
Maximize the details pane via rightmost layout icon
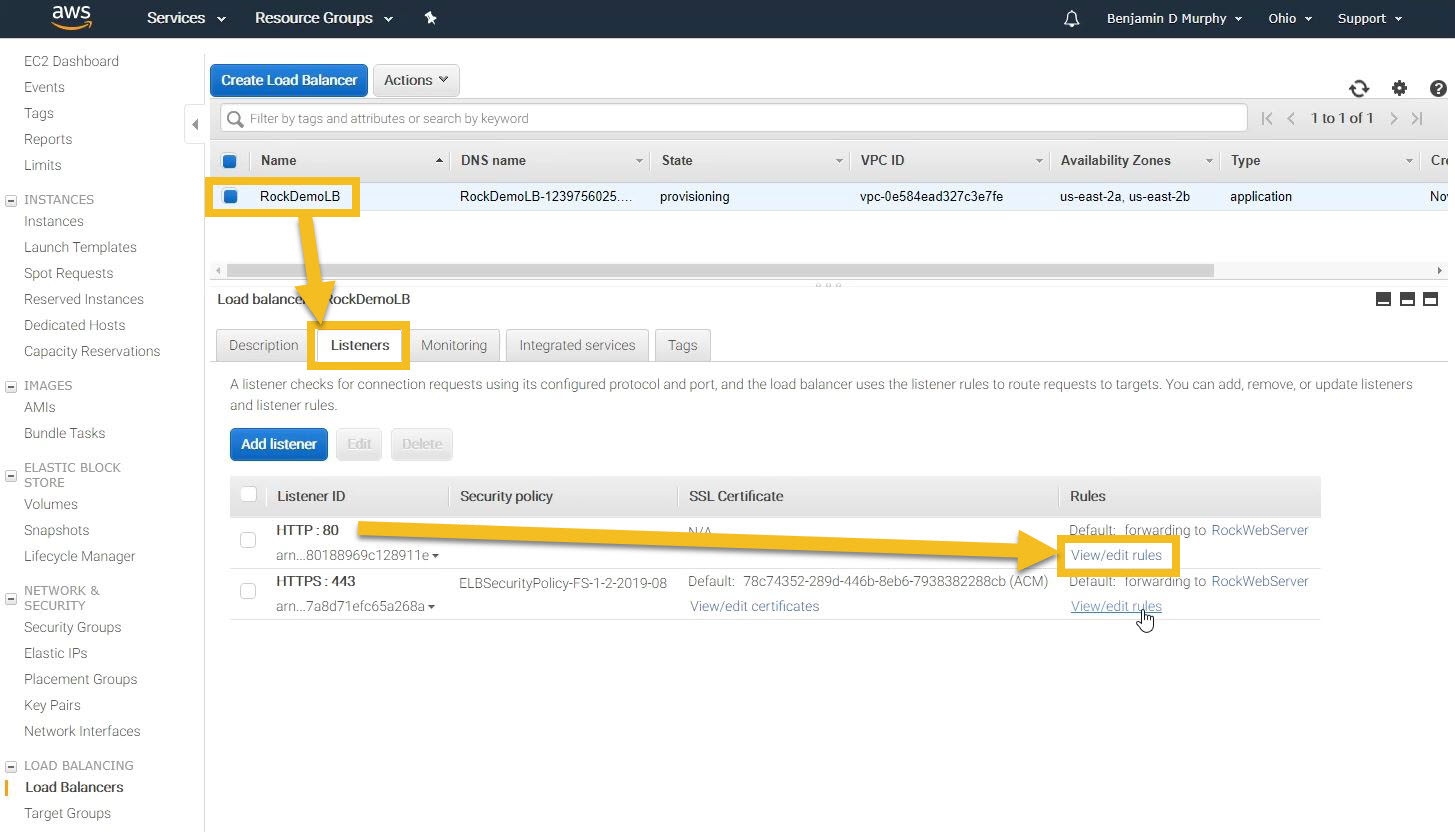(x=1430, y=299)
